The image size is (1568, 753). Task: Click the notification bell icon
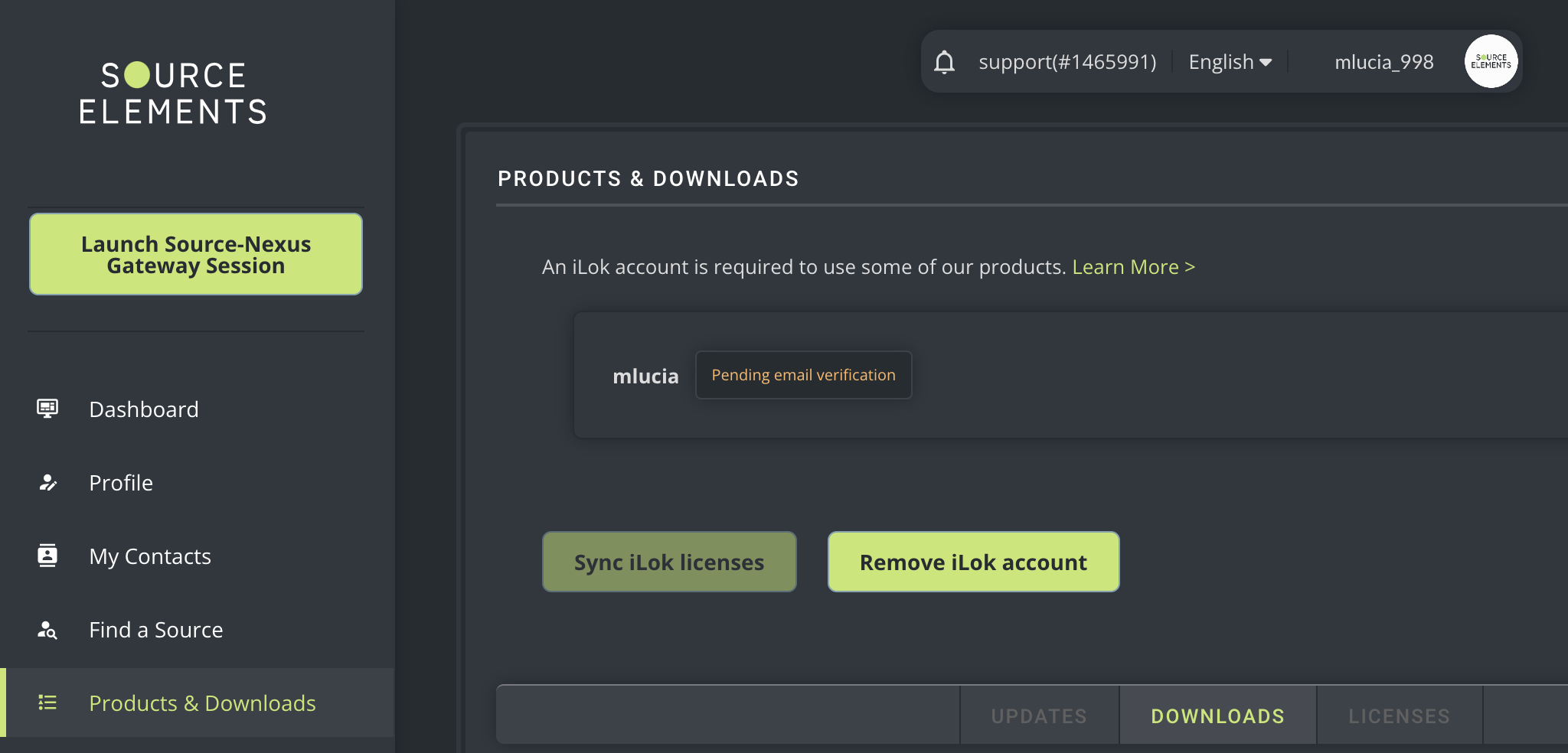pos(944,62)
